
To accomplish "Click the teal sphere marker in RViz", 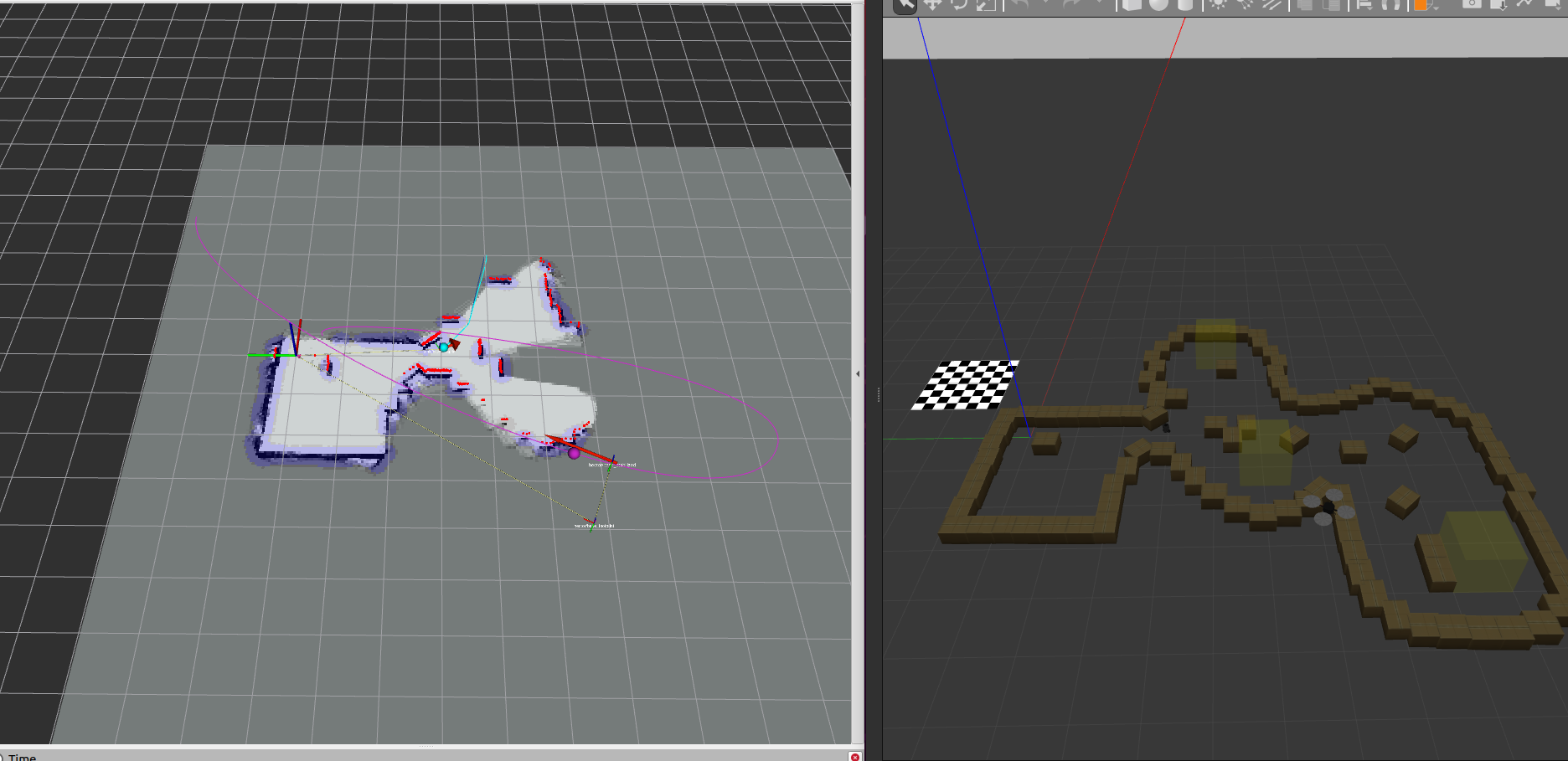I will (444, 347).
